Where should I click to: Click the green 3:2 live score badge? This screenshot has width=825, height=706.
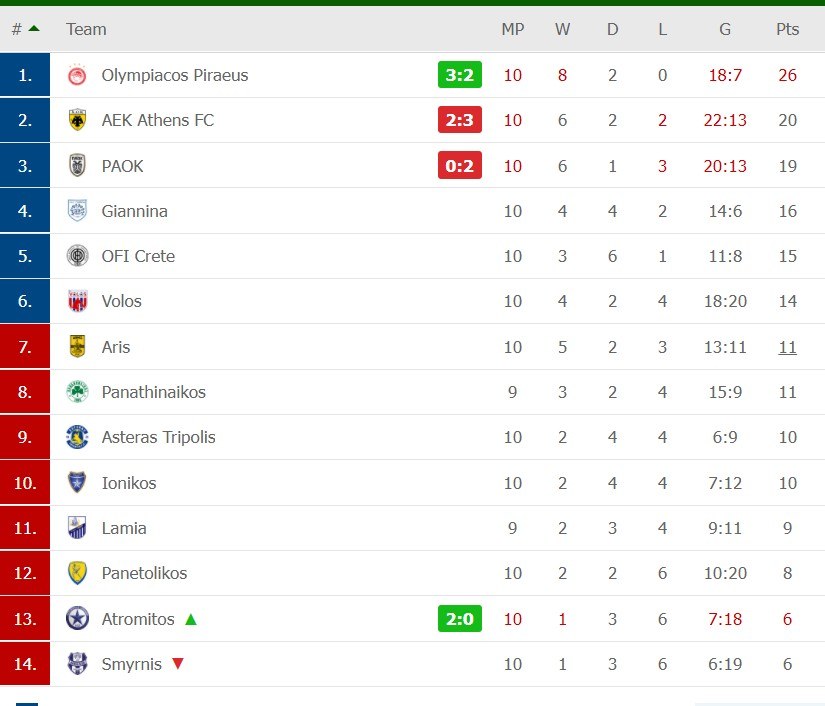click(459, 75)
